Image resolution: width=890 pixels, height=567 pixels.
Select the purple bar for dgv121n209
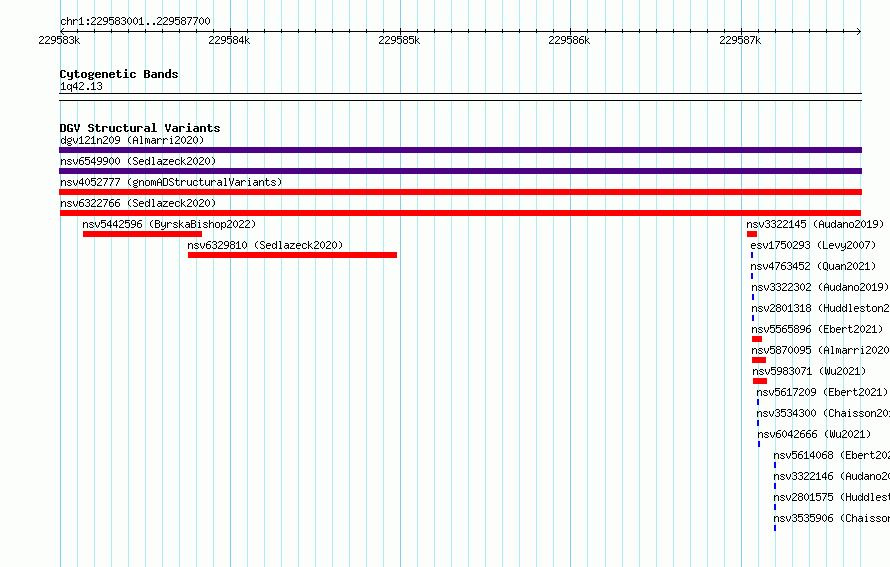(460, 150)
